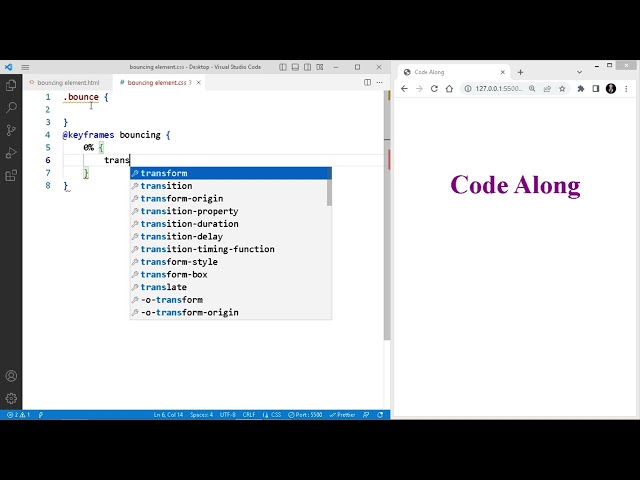The image size is (640, 480).
Task: Choose transform-box suggestion
Action: coord(231,274)
